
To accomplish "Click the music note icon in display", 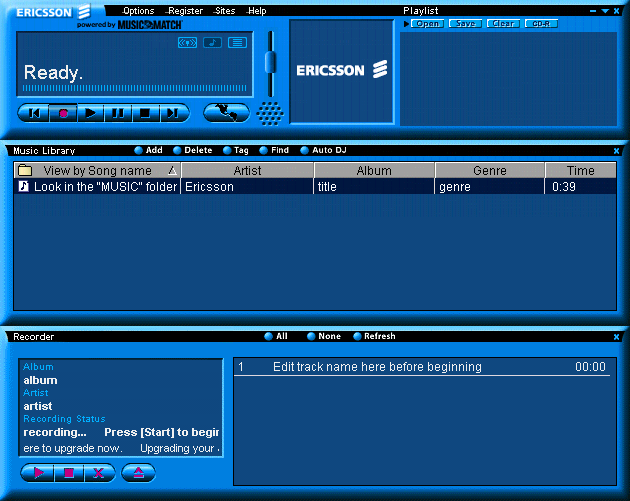I will (x=213, y=43).
